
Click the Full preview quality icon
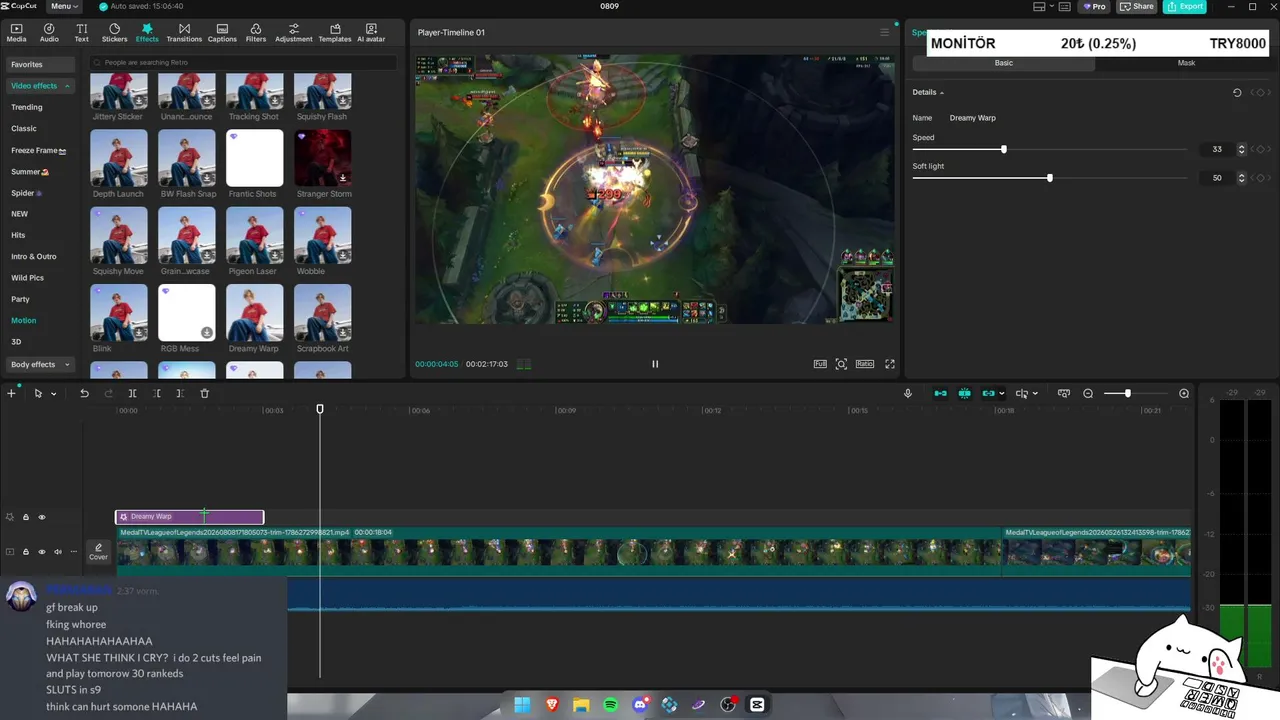point(820,364)
